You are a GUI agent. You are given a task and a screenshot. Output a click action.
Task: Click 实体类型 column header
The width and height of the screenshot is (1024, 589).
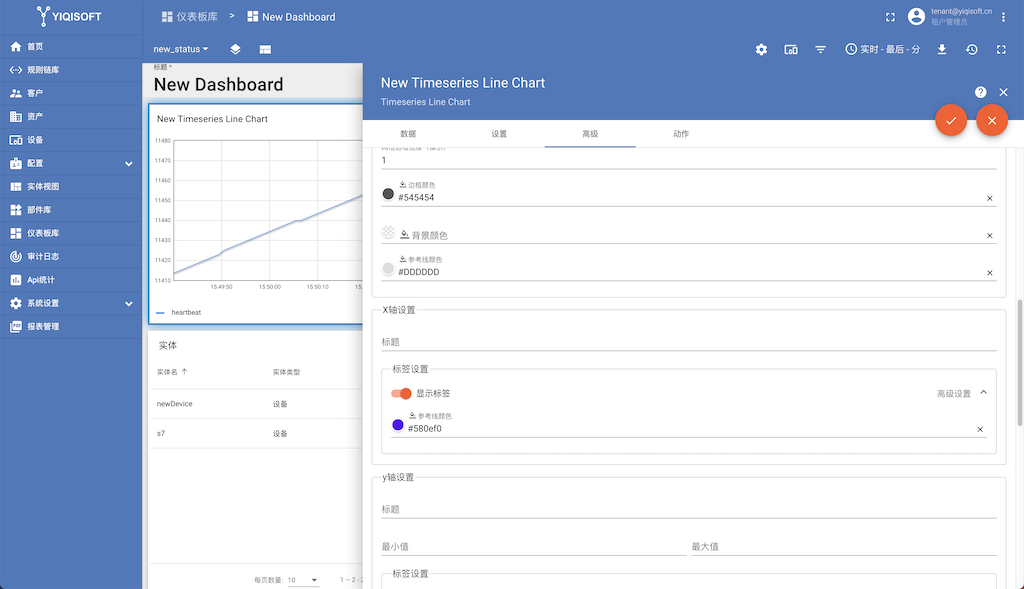coord(286,372)
